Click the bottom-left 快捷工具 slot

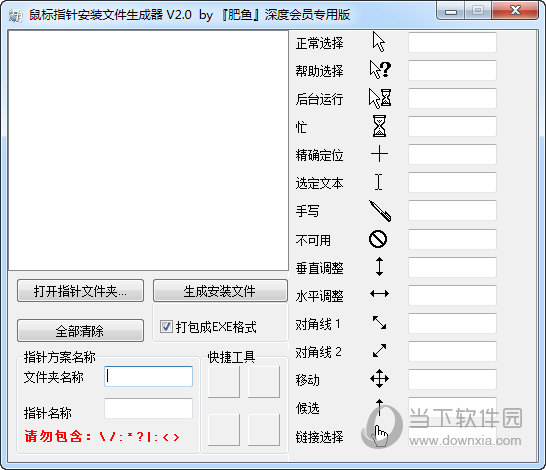(x=224, y=430)
